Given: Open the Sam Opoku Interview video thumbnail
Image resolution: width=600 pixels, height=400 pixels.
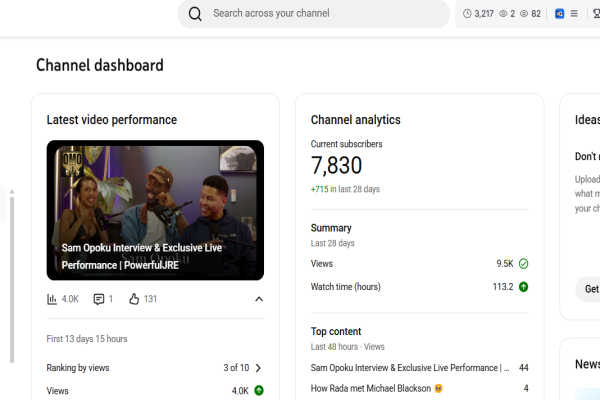Looking at the screenshot, I should point(155,210).
